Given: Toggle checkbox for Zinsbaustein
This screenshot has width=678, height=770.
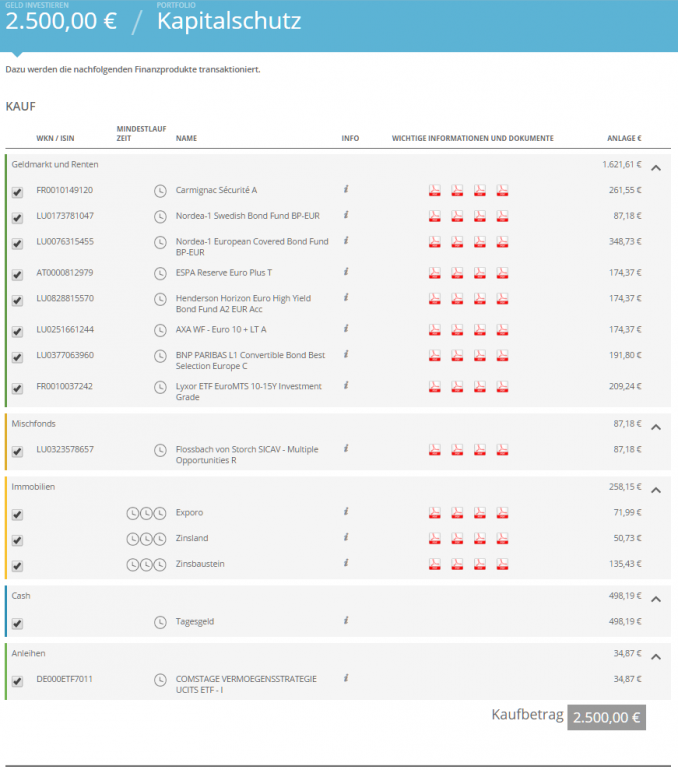Looking at the screenshot, I should [x=17, y=566].
